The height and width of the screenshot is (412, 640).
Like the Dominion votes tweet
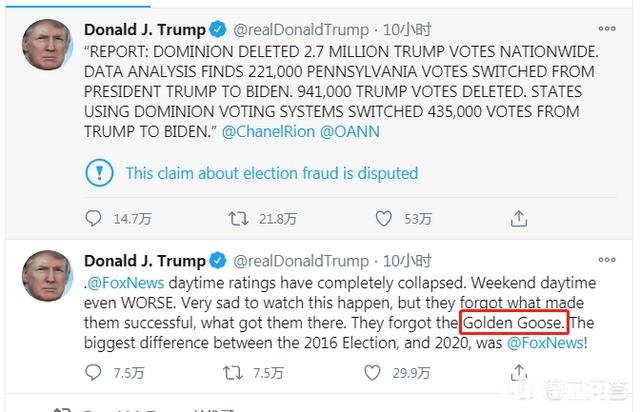coord(384,217)
